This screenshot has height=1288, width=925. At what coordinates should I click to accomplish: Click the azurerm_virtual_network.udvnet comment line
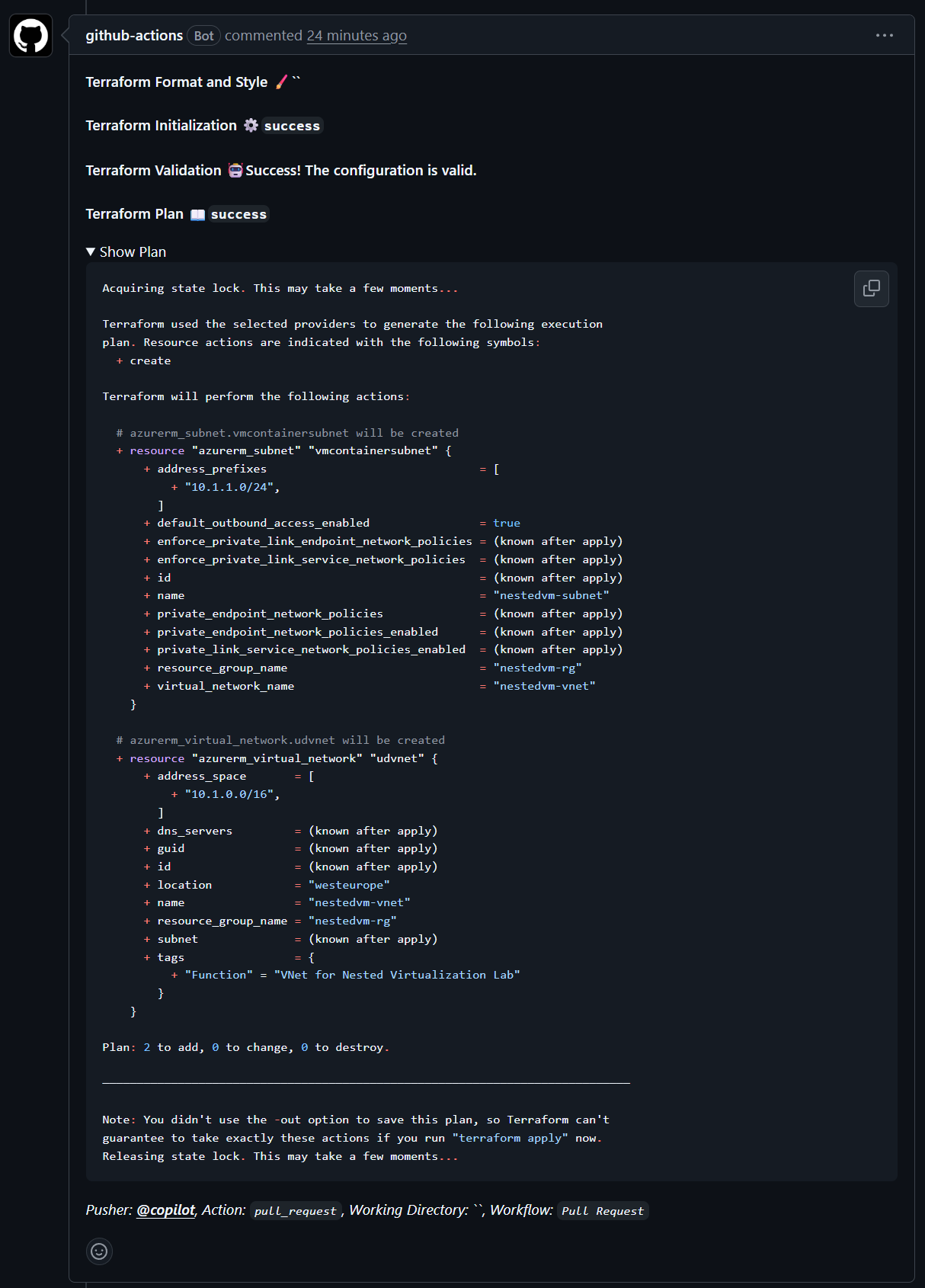(x=280, y=740)
